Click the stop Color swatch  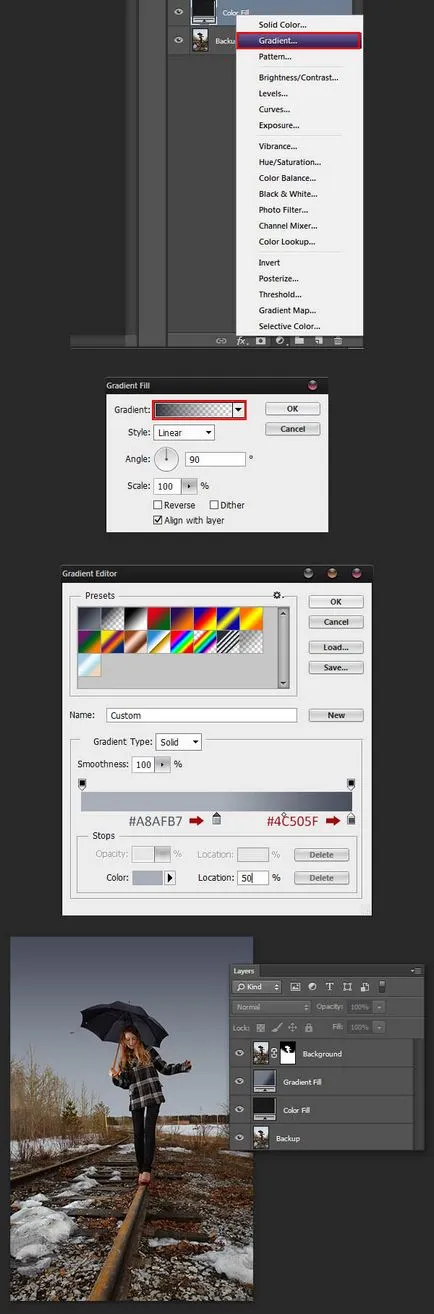click(x=147, y=878)
